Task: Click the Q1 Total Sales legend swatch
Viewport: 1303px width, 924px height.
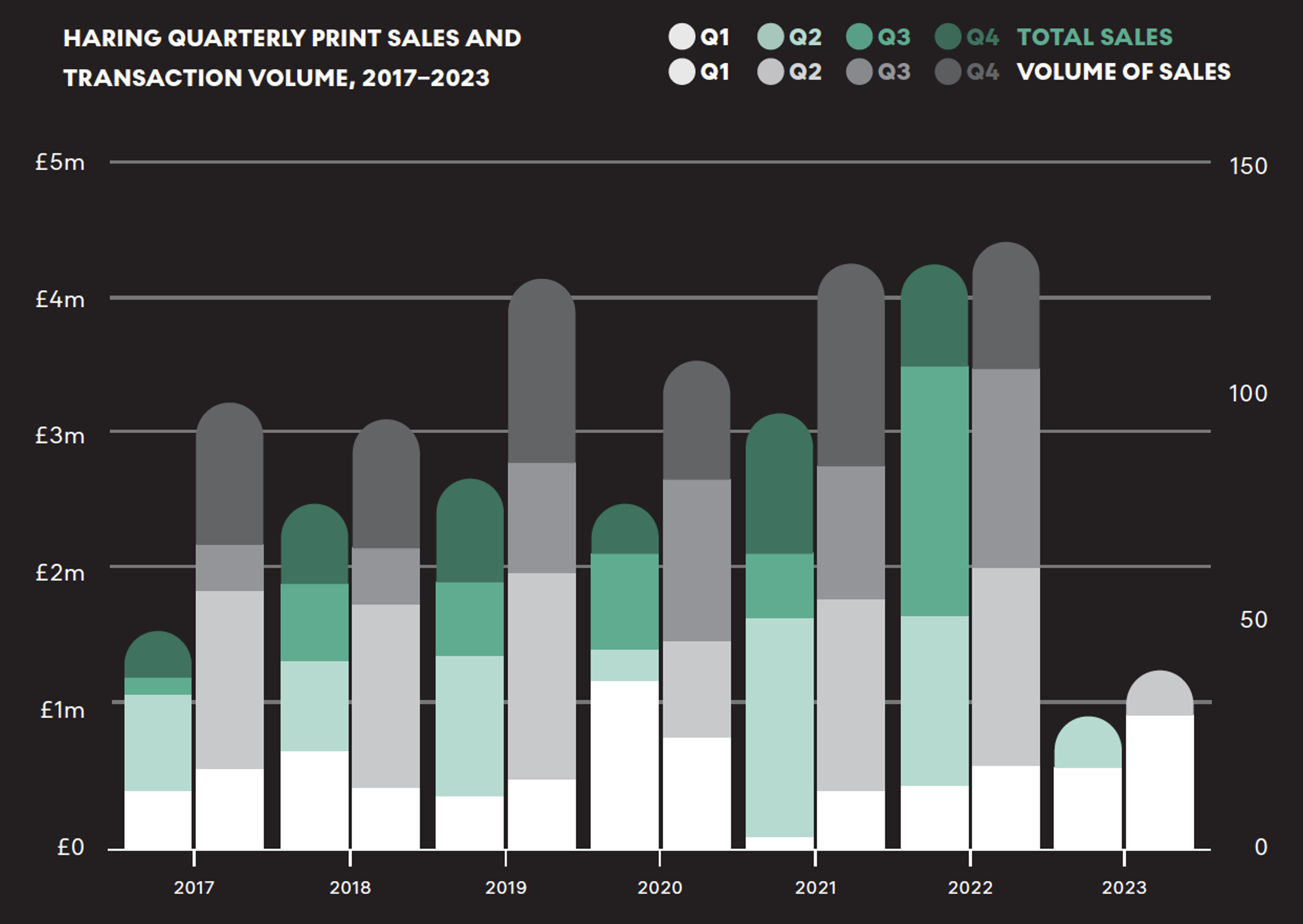Action: point(682,37)
